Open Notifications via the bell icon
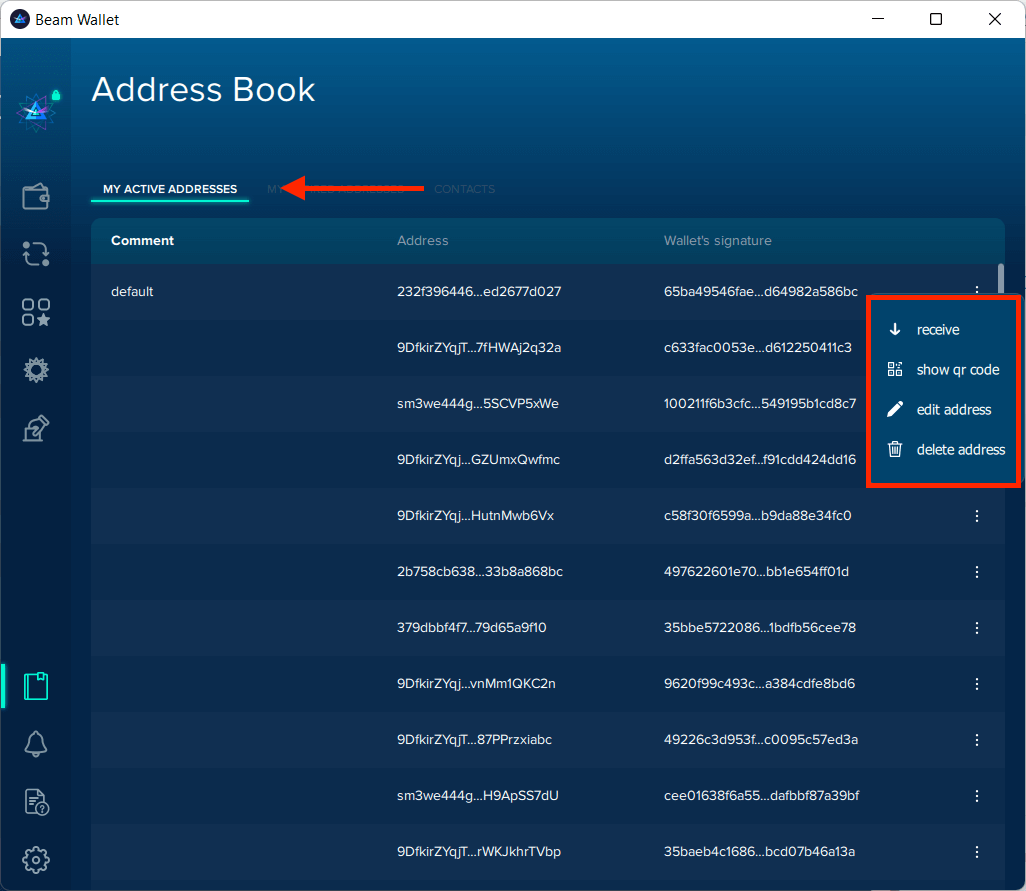Viewport: 1026px width, 891px height. coord(36,743)
